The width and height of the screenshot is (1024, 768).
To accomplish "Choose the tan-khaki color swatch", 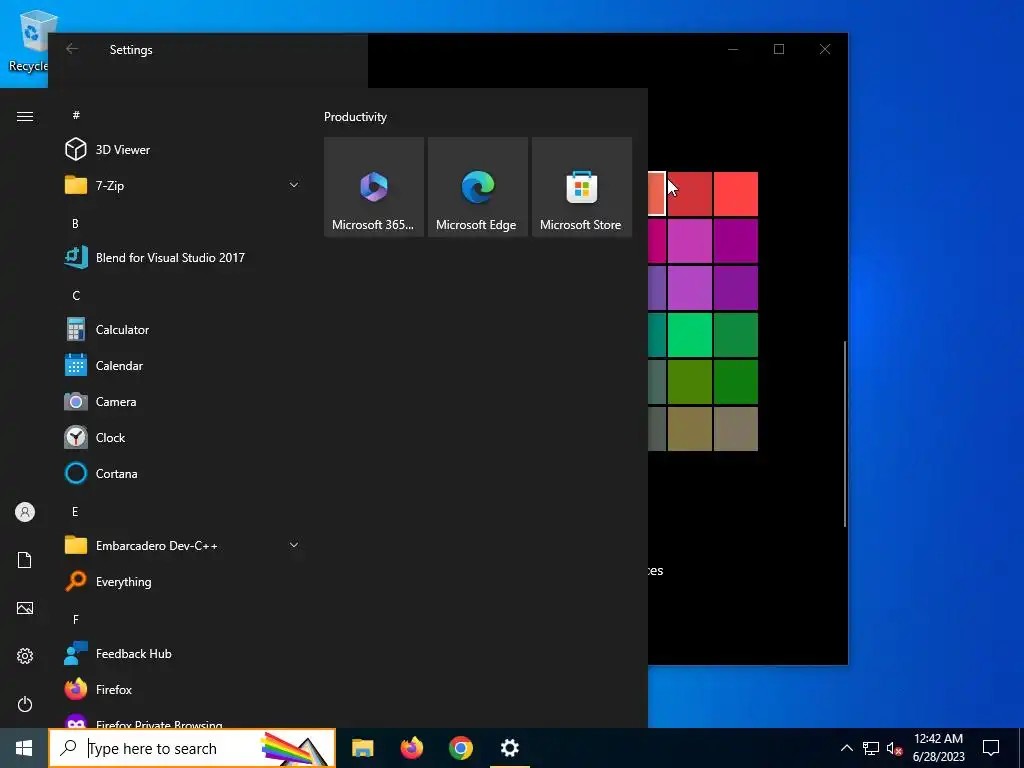I will pyautogui.click(x=690, y=429).
